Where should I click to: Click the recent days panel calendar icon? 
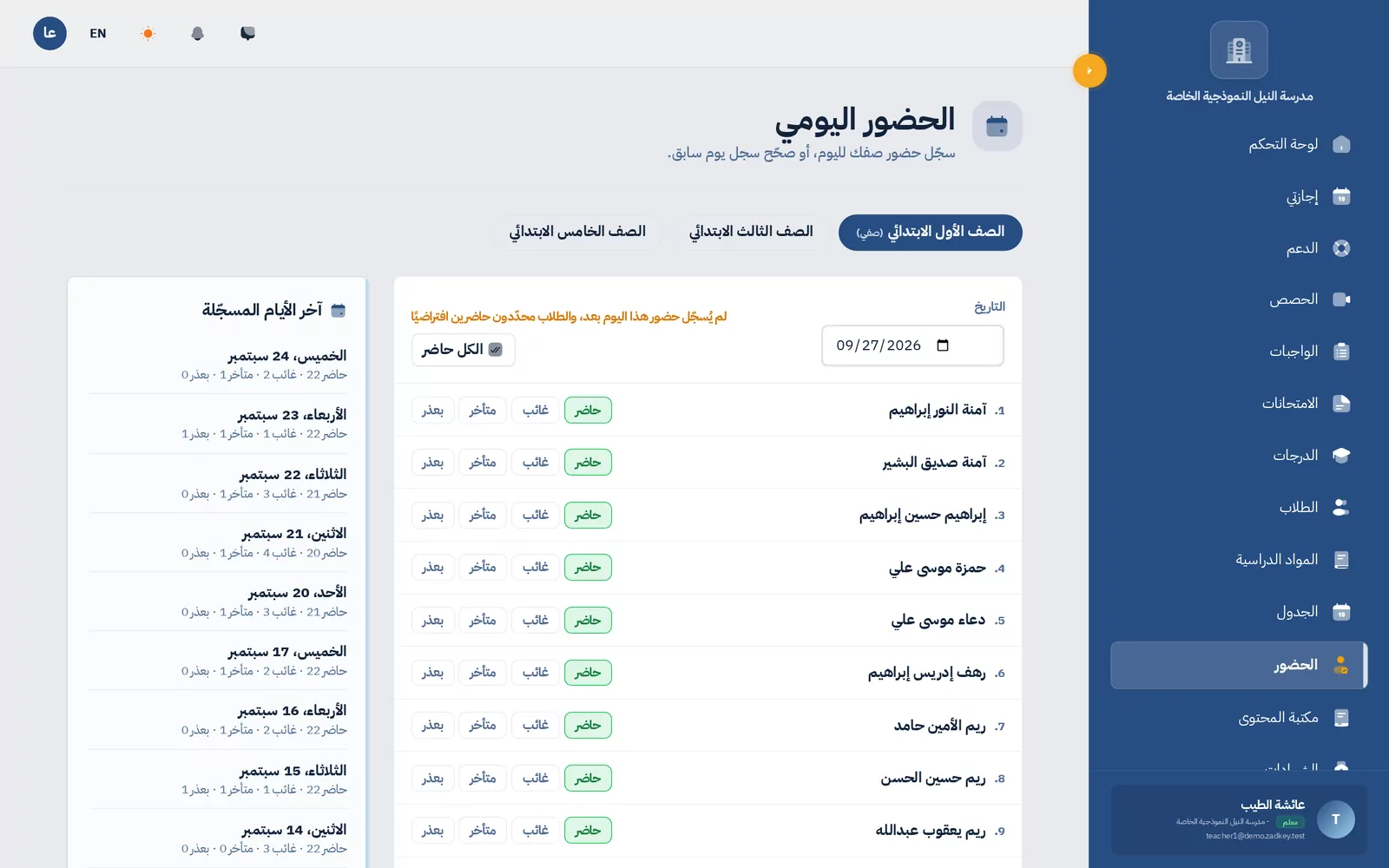(x=339, y=310)
